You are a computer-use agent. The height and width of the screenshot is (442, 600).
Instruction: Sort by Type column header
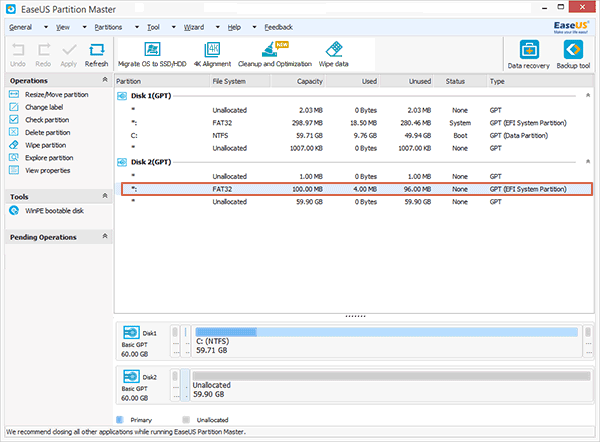541,82
